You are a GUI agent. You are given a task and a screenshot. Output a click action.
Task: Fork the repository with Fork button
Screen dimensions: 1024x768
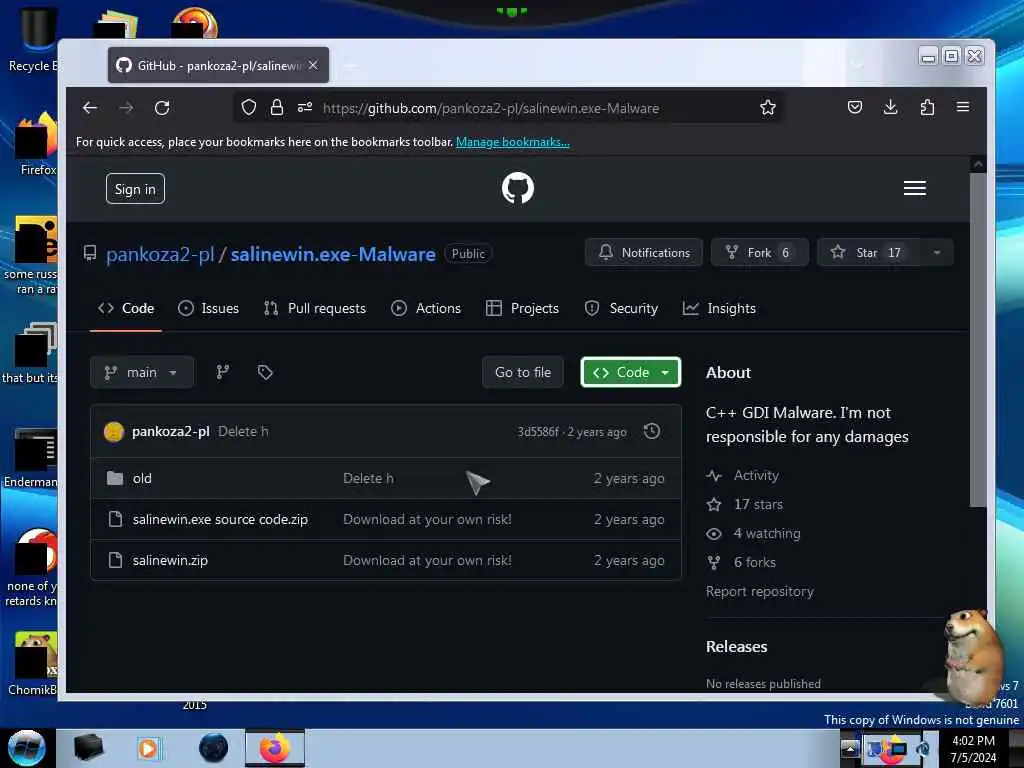tap(760, 253)
